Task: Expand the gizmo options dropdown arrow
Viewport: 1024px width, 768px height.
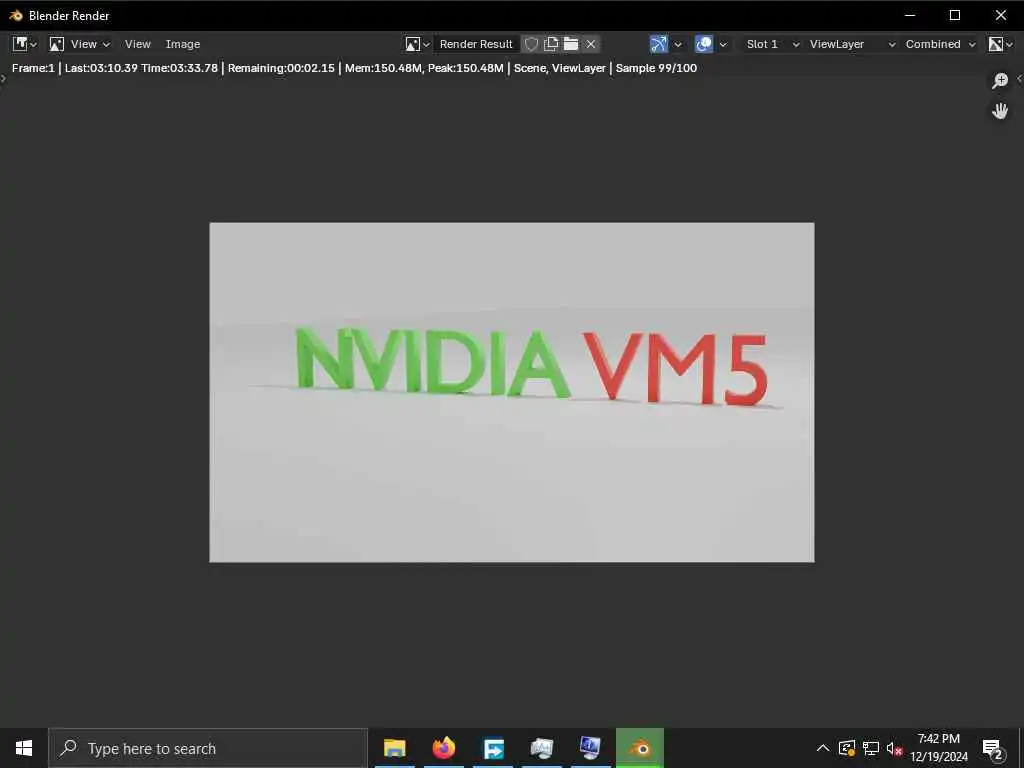Action: pyautogui.click(x=678, y=44)
